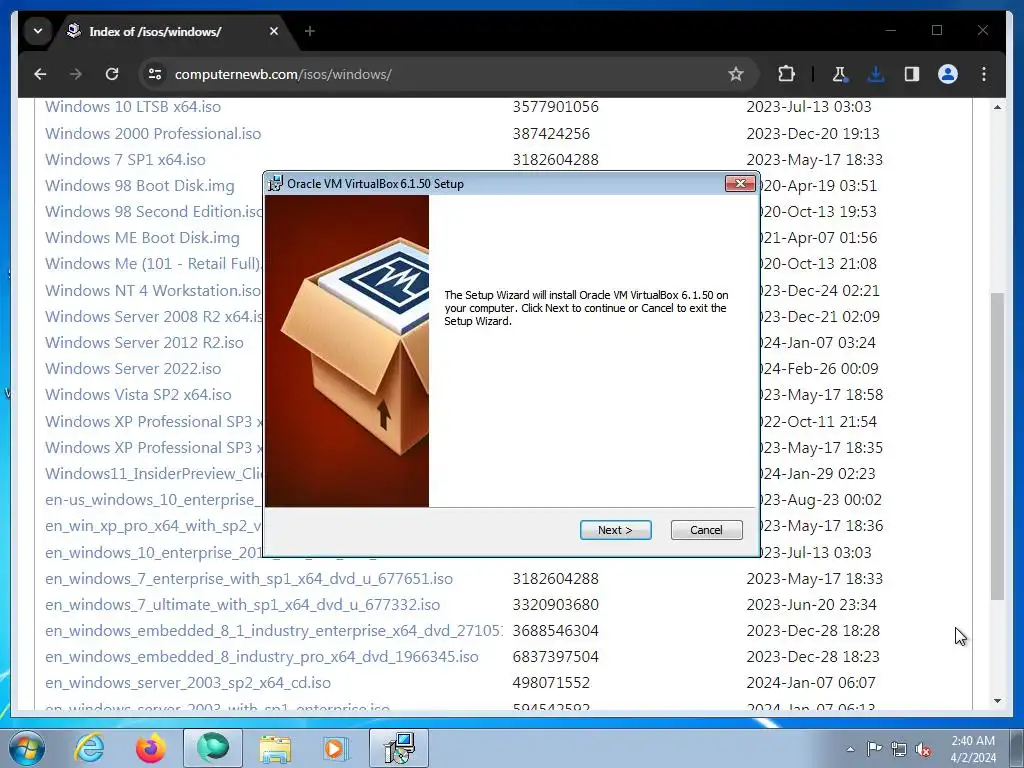Screen dimensions: 1024x768
Task: Open Chrome extensions puzzle icon
Action: (x=786, y=74)
